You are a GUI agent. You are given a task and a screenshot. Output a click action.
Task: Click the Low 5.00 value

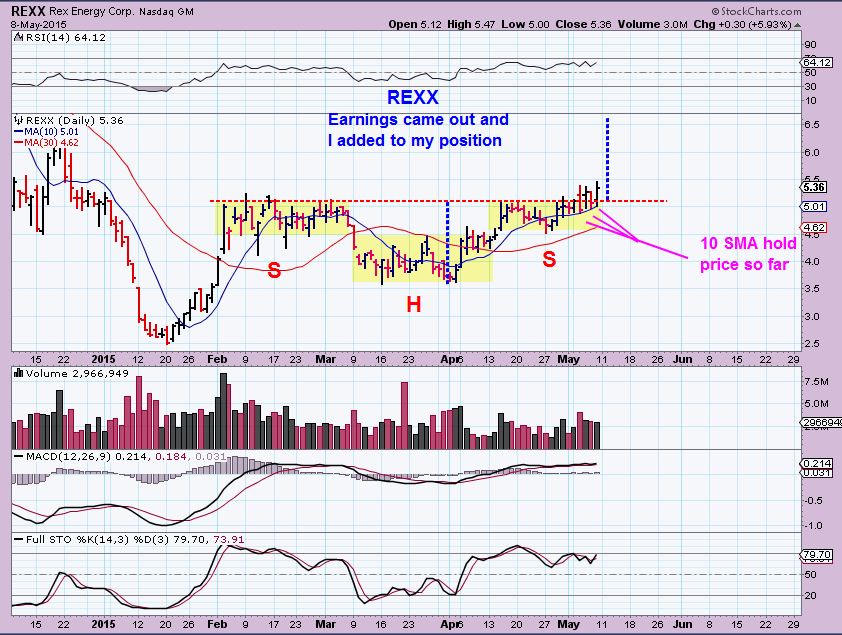coord(525,24)
